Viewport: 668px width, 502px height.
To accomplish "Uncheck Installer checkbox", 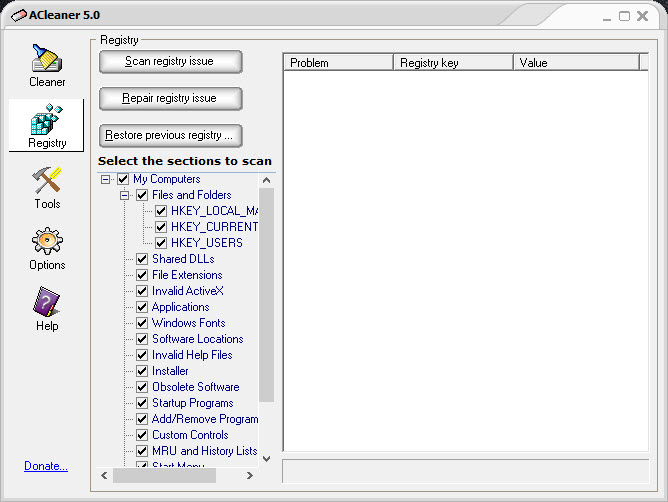I will point(142,371).
